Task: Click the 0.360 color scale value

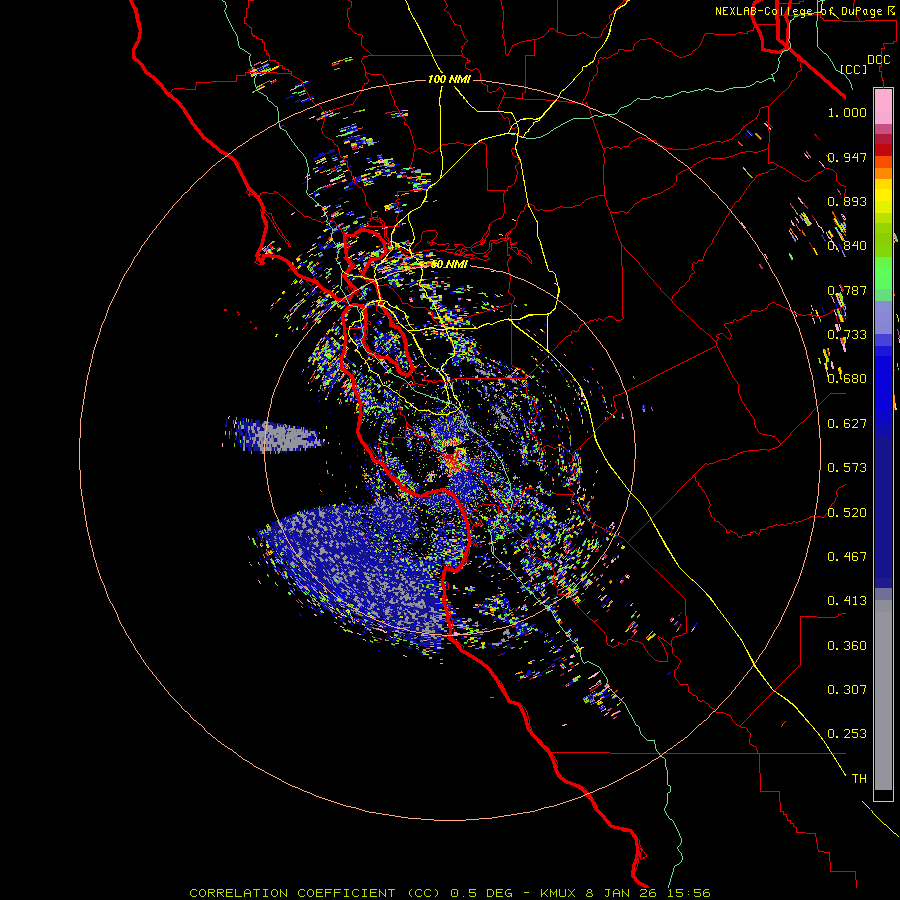Action: 847,646
